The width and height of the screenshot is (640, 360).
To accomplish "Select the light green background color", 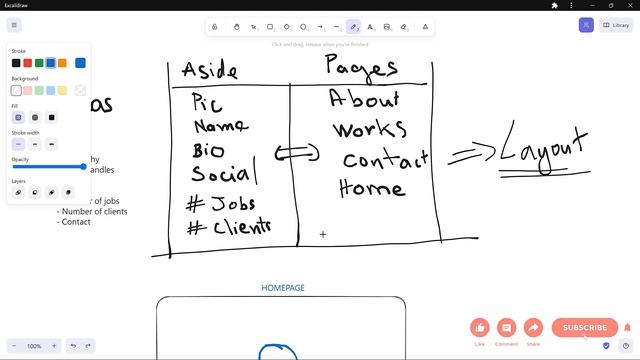I will pos(39,90).
